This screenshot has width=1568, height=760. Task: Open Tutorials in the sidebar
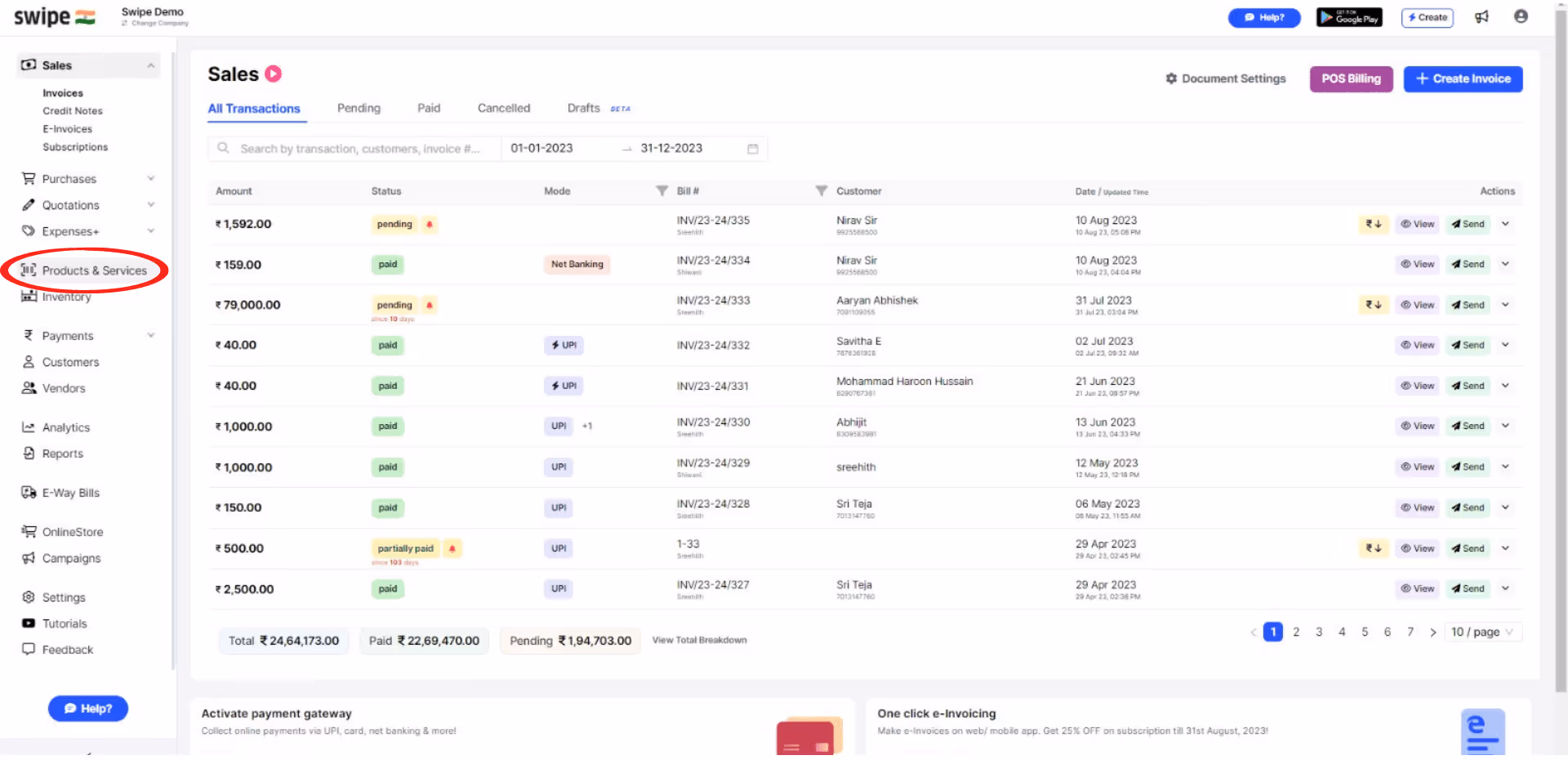pyautogui.click(x=54, y=624)
